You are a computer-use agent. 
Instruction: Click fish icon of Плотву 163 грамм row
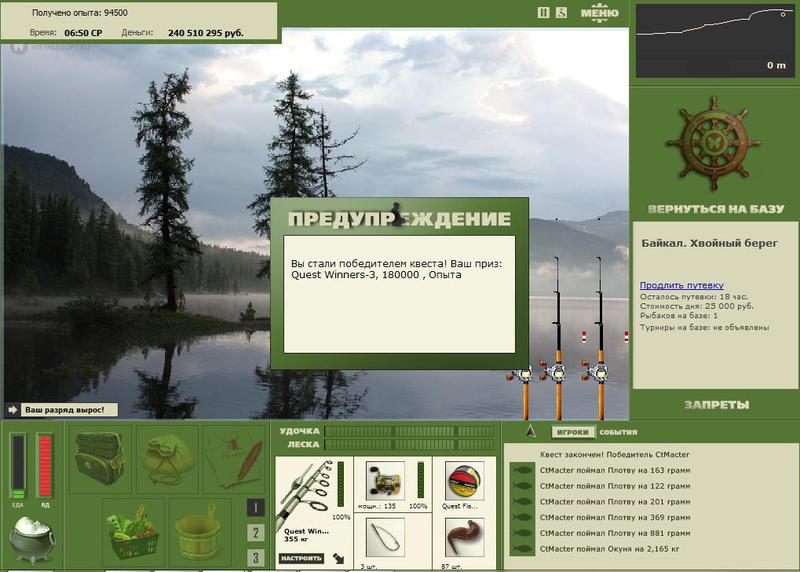point(522,470)
